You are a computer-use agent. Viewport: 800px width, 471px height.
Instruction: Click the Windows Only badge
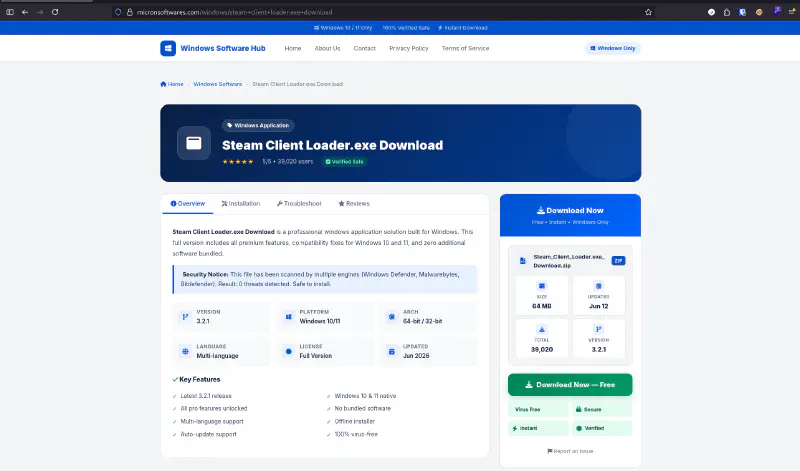pyautogui.click(x=612, y=48)
